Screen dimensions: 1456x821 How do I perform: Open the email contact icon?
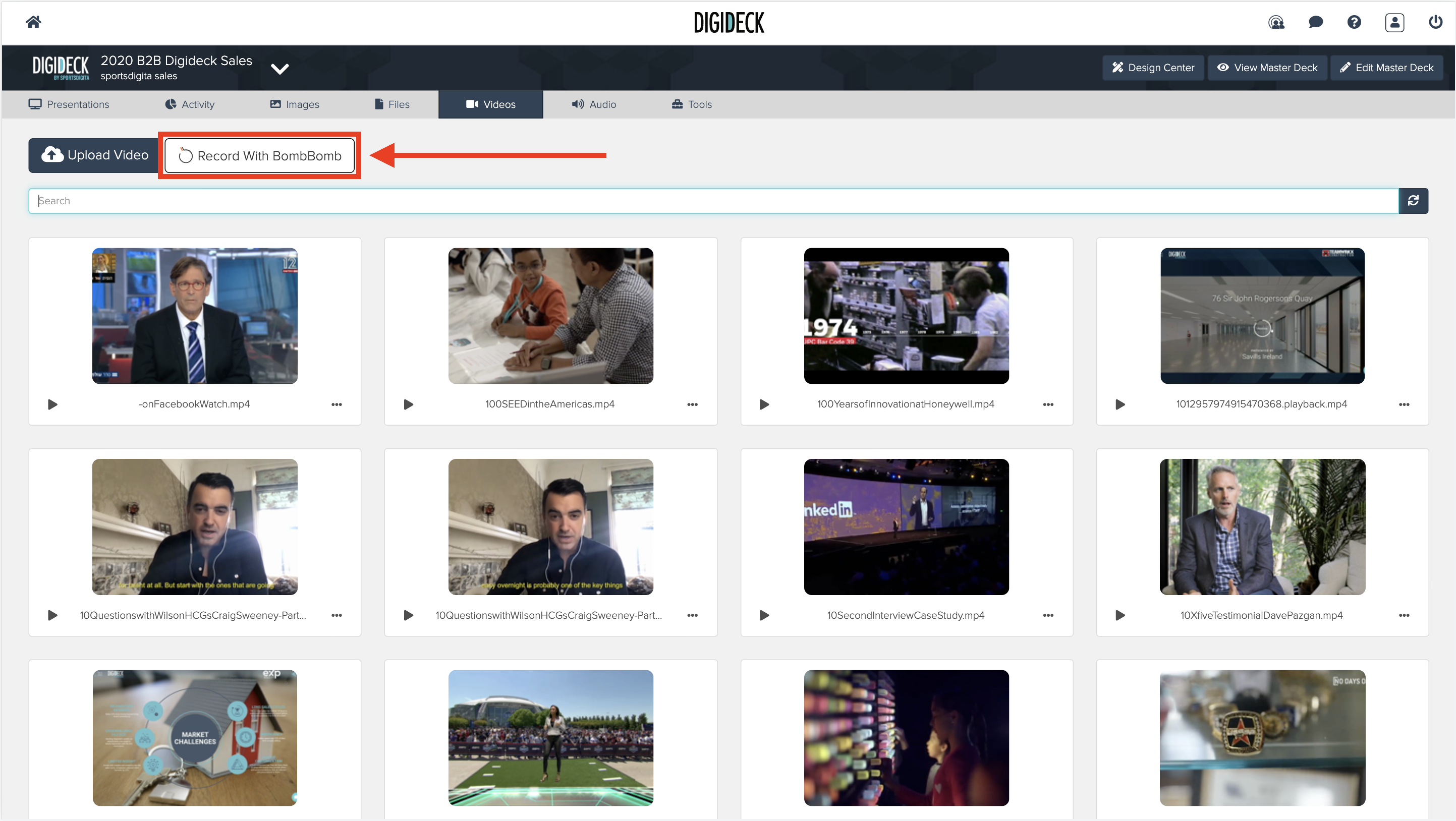[1276, 23]
